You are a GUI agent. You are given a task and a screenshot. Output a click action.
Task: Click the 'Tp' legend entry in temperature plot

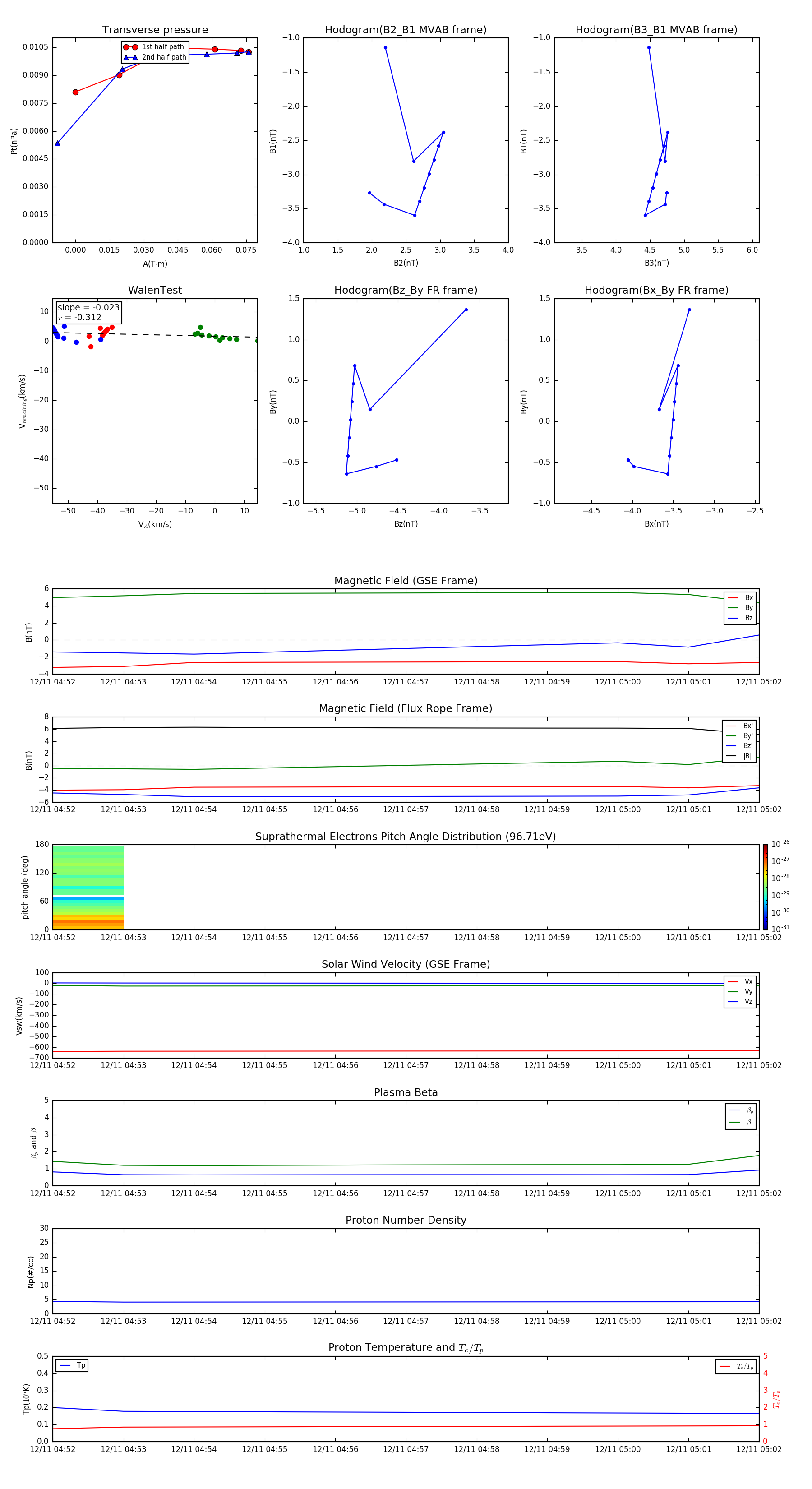[72, 1366]
